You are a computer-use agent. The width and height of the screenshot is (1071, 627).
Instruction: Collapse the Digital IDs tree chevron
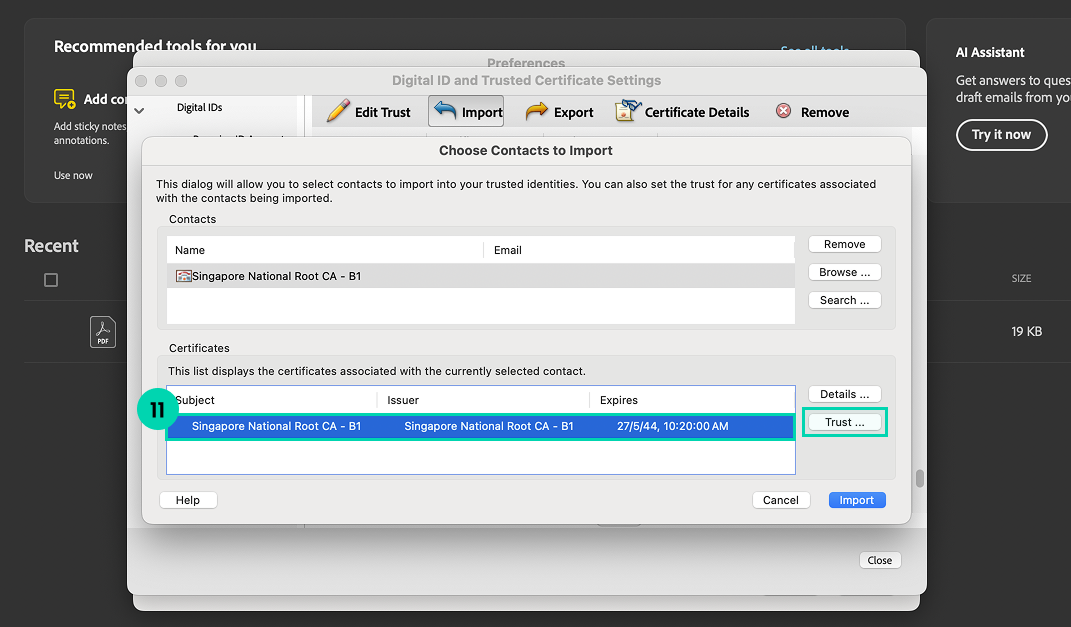click(x=139, y=110)
